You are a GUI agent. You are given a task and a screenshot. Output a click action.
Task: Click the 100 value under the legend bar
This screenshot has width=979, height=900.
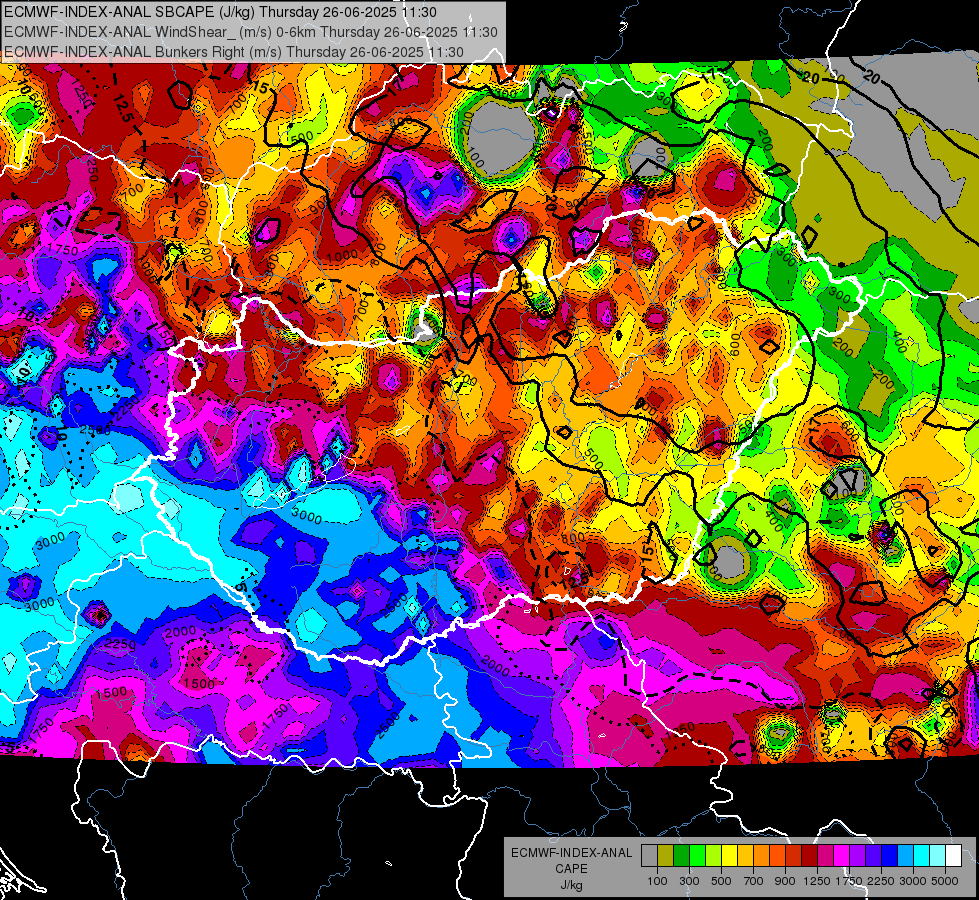[657, 881]
